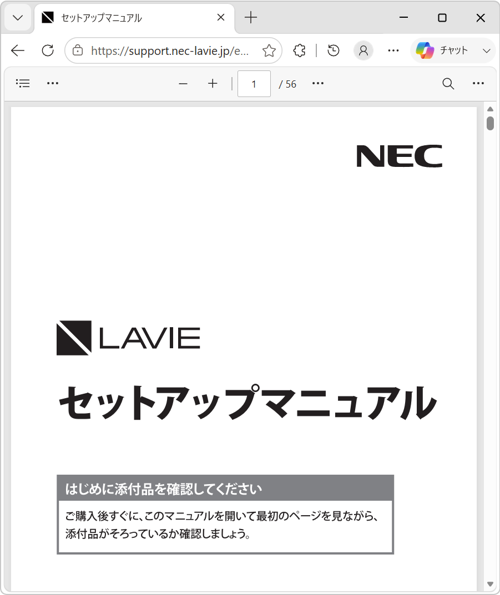Zoom in the PDF
Screen dimensions: 500x595
pyautogui.click(x=213, y=84)
